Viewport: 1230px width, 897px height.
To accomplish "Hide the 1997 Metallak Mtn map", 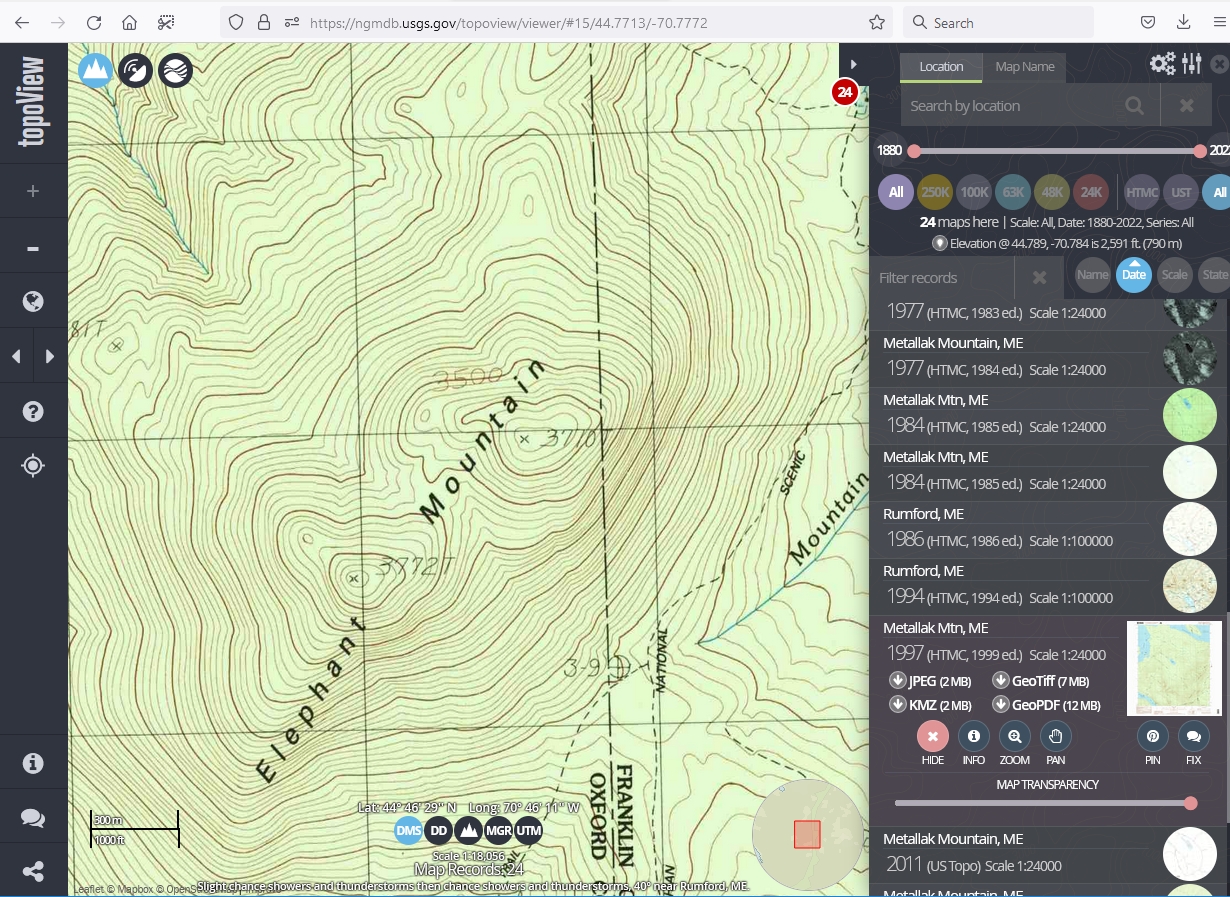I will coord(932,737).
